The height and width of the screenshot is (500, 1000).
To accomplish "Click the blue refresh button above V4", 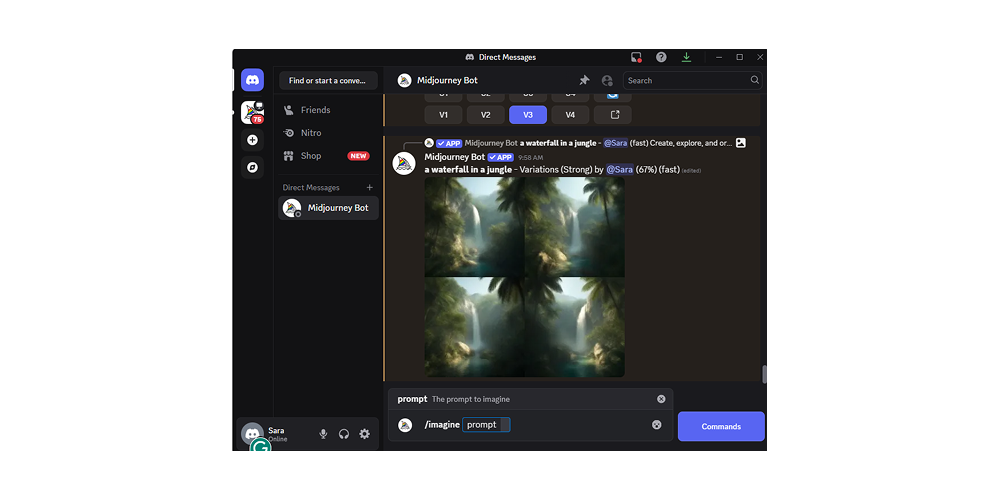I will [612, 97].
